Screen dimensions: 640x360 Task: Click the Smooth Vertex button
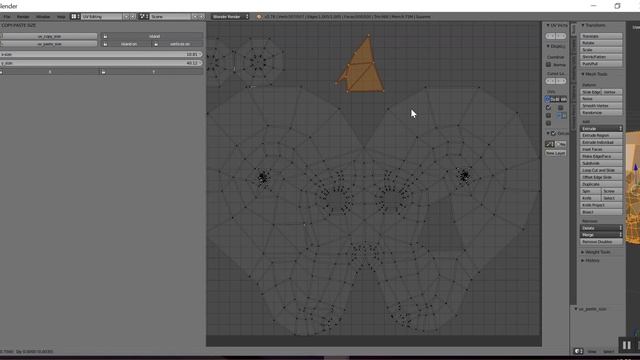601,106
